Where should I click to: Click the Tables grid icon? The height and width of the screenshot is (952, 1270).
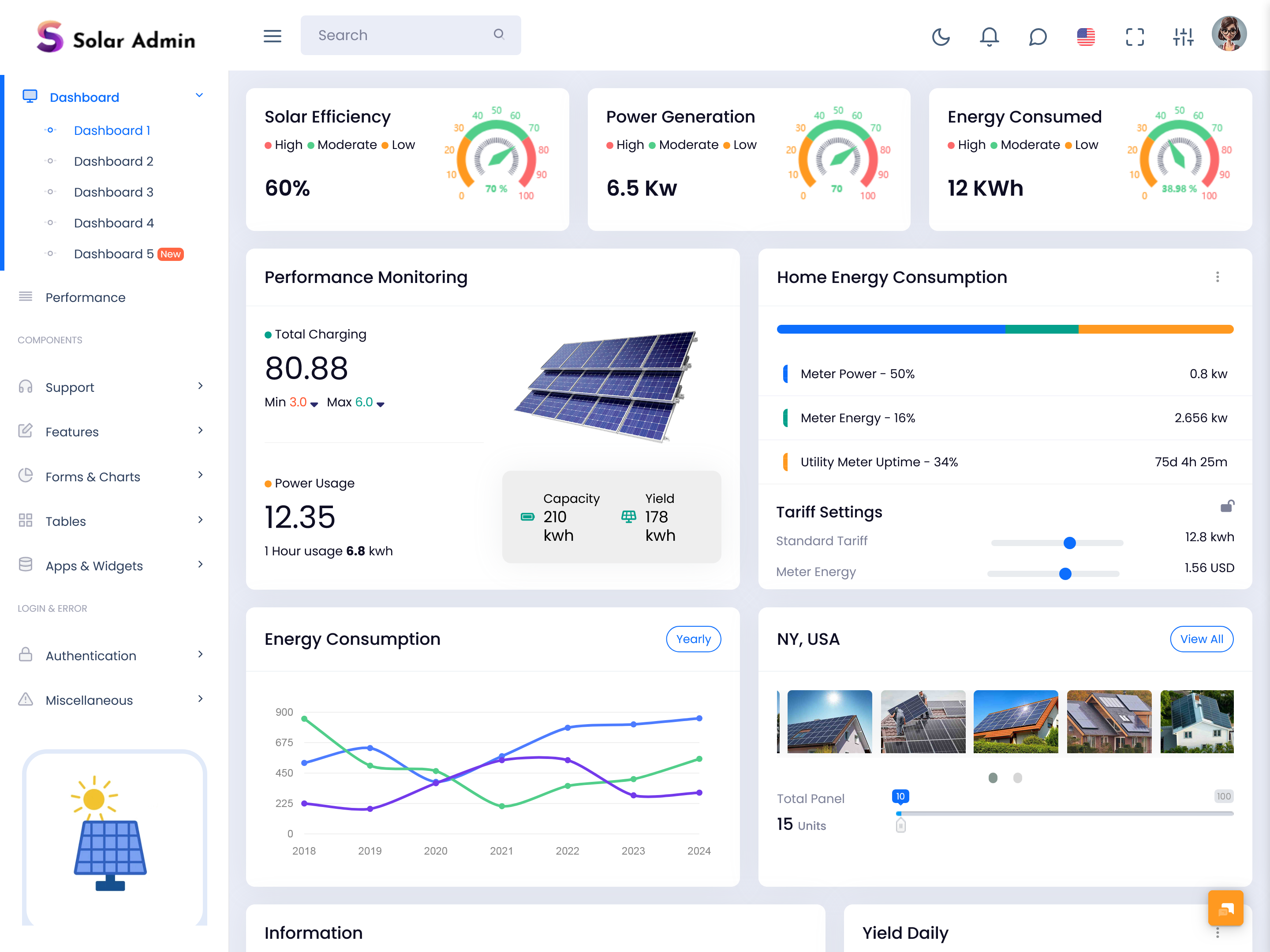pyautogui.click(x=25, y=520)
